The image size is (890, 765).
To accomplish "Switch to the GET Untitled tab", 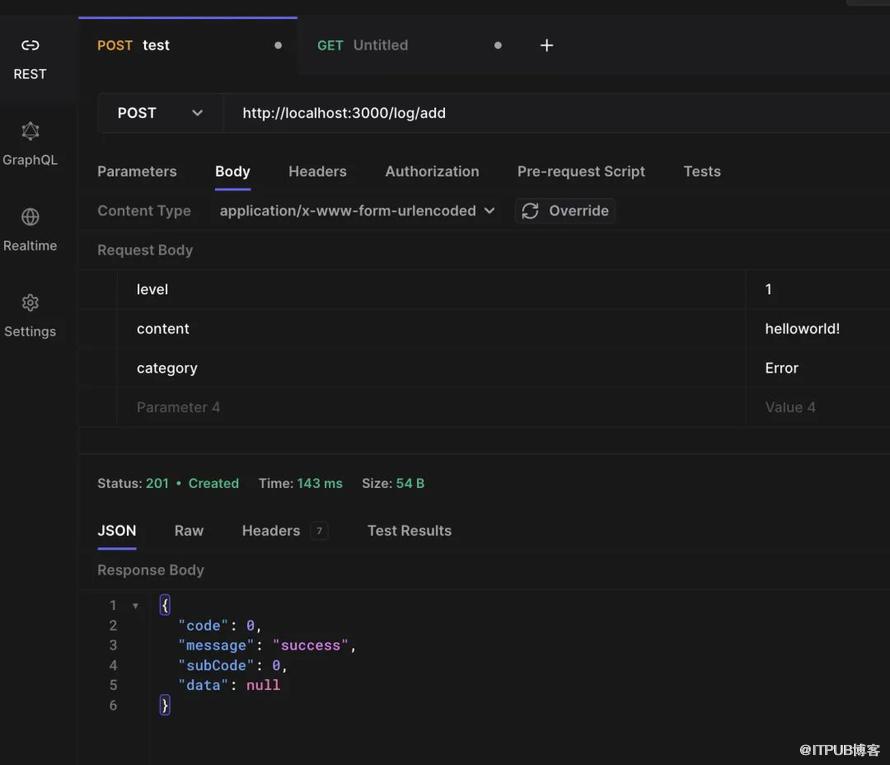I will [380, 45].
